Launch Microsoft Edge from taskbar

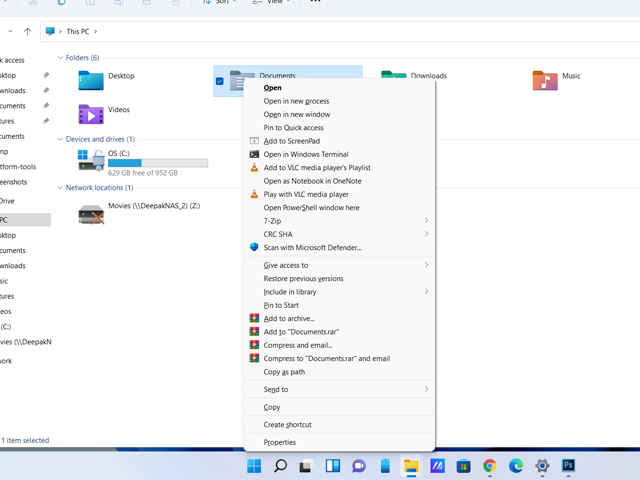pyautogui.click(x=516, y=466)
